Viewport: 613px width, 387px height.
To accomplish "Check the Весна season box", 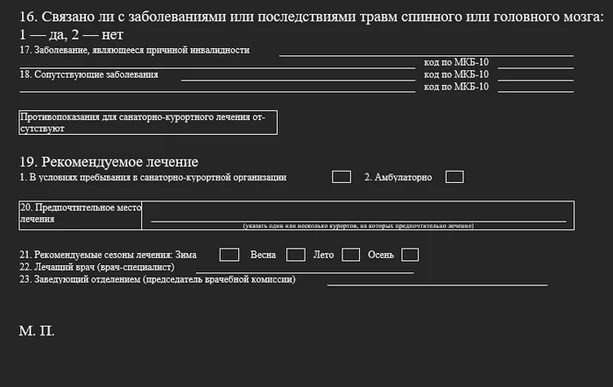I will [296, 254].
